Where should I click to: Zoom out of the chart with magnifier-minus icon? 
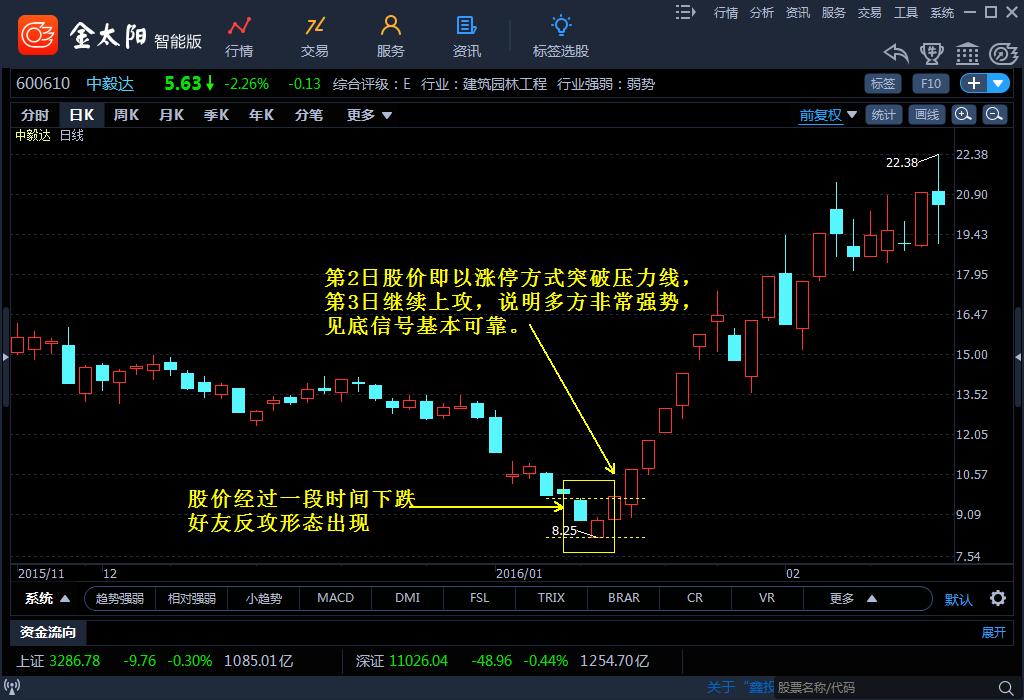(x=993, y=114)
